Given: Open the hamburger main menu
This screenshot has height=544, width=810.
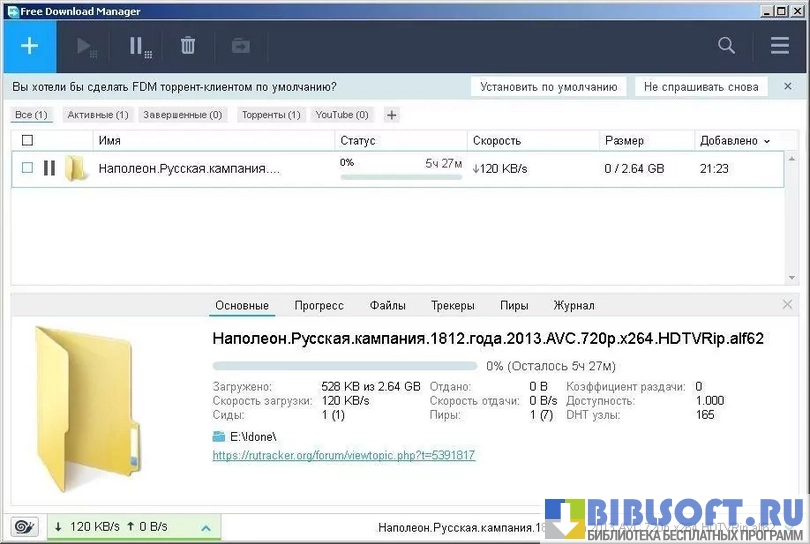Looking at the screenshot, I should (x=780, y=46).
